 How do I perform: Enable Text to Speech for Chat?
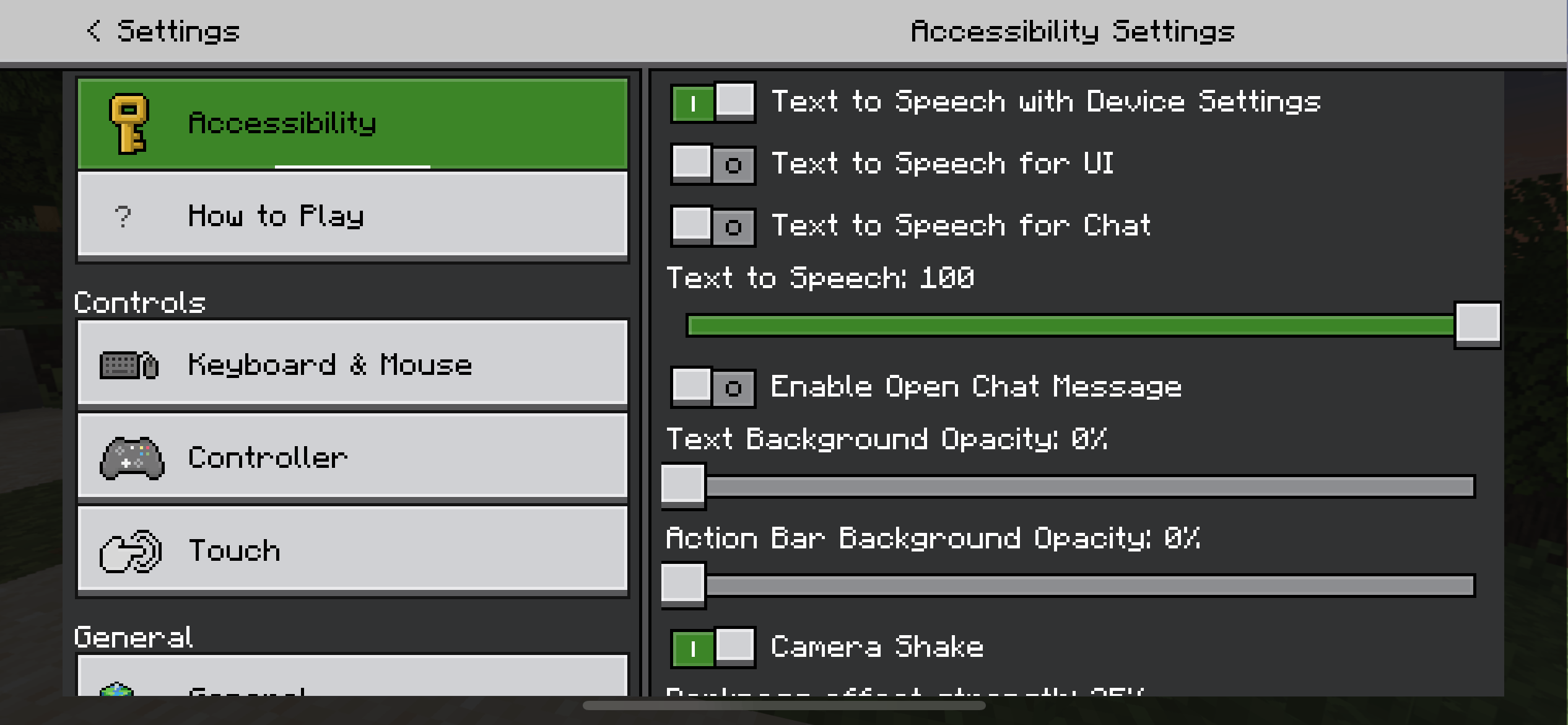point(712,226)
